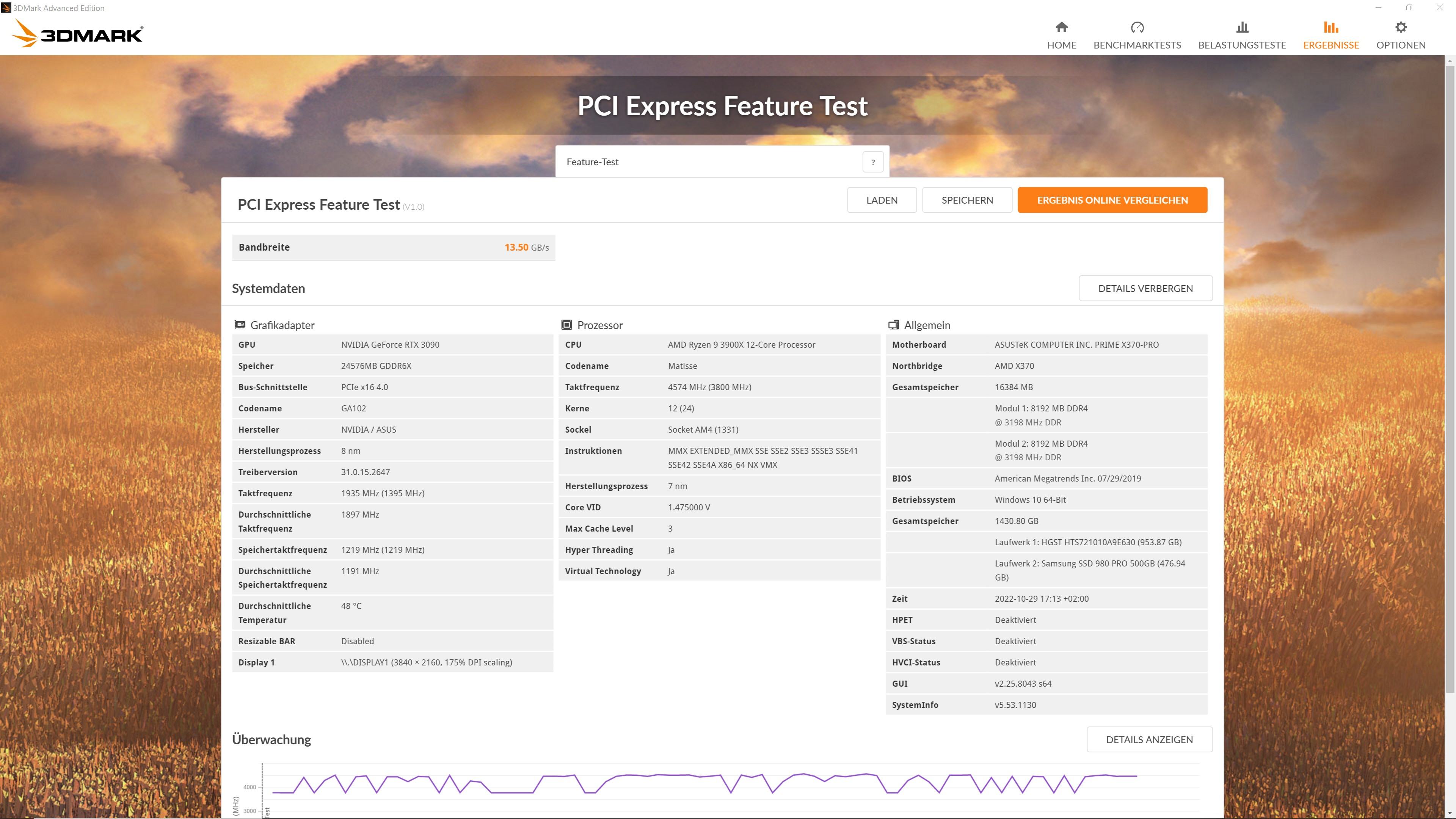Open the OPTIONEN tab
This screenshot has width=1456, height=819.
coord(1401,35)
